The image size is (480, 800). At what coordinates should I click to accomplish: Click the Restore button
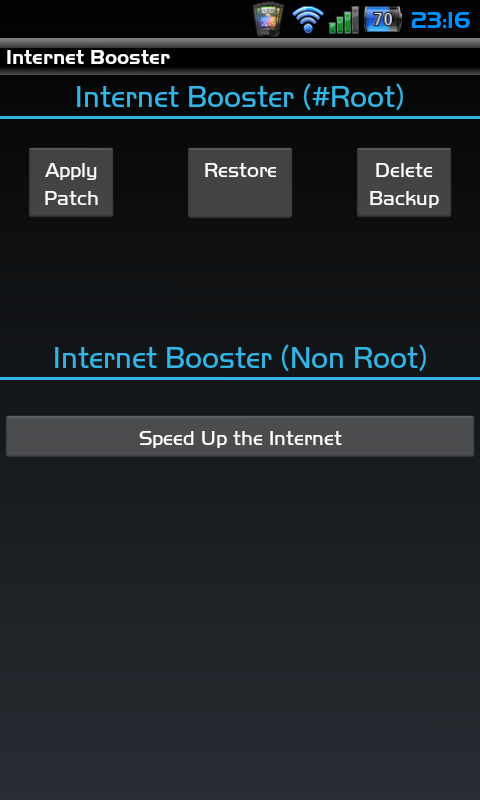coord(240,183)
